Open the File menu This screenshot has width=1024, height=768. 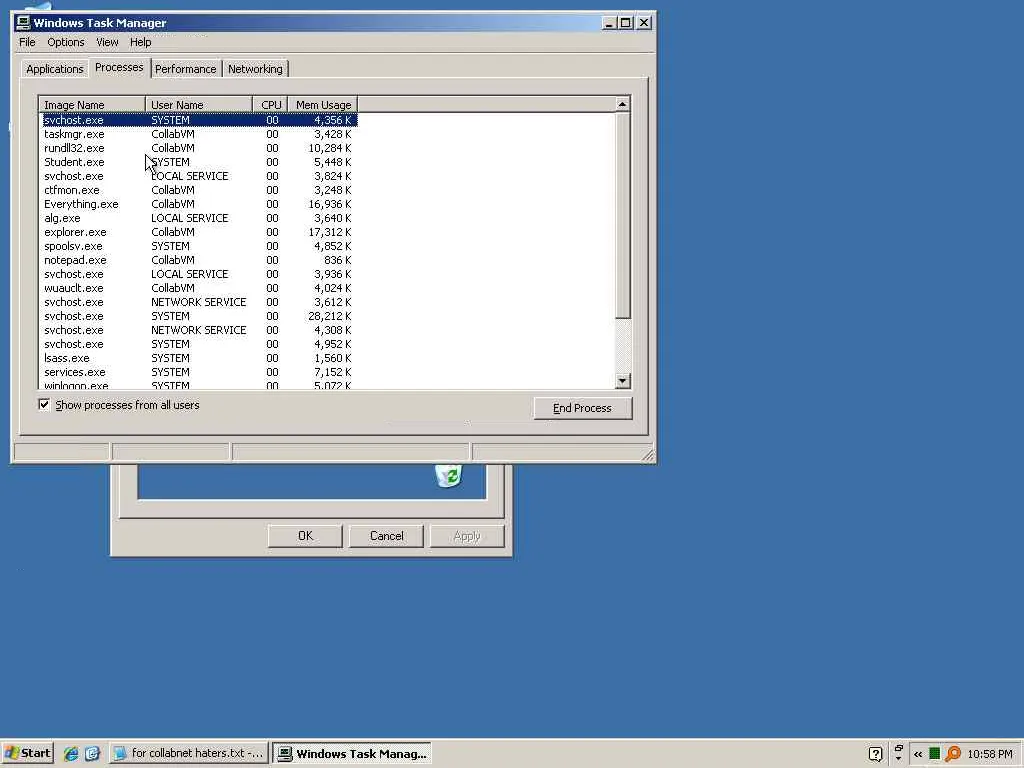pyautogui.click(x=27, y=42)
